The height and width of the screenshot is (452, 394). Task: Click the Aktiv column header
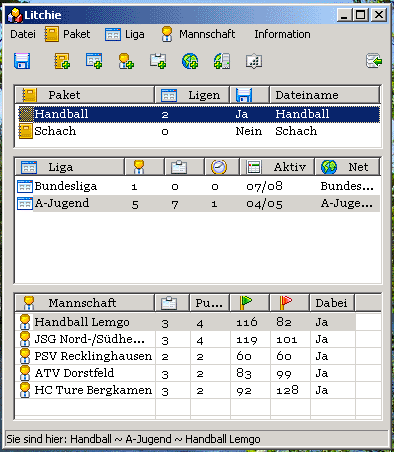(x=277, y=167)
